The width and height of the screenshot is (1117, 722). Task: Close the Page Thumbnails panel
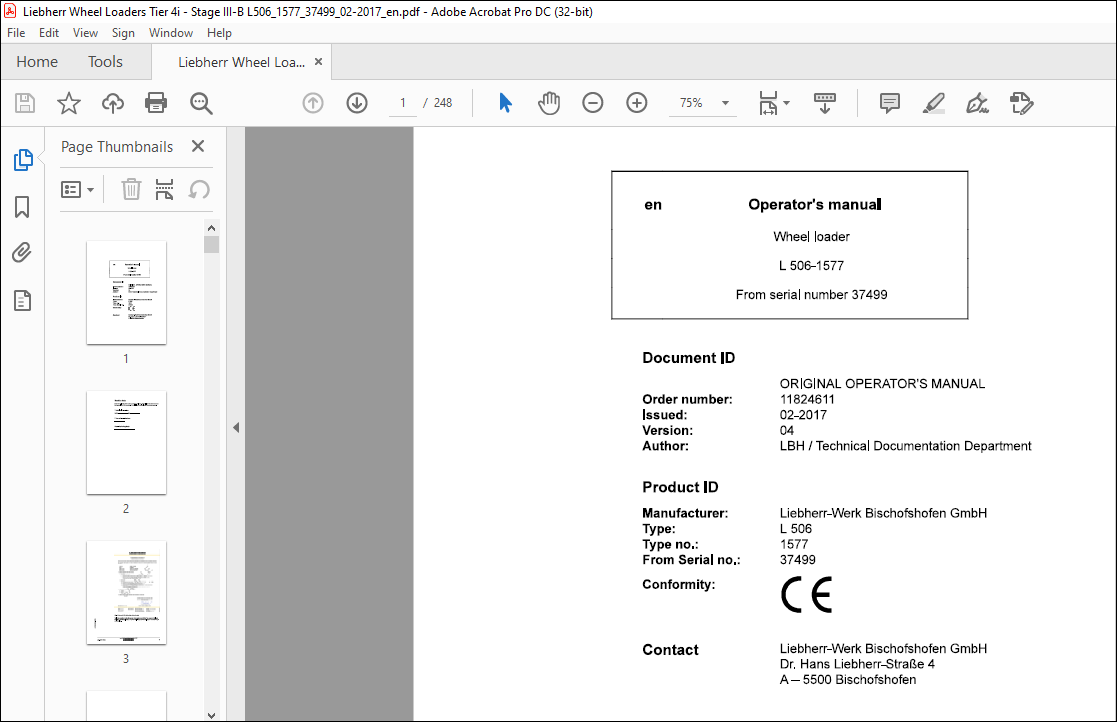click(198, 146)
